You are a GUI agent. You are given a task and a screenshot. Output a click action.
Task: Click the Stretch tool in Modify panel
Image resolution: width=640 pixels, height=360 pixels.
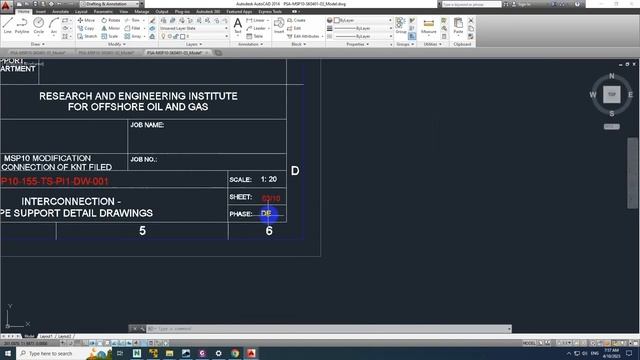(x=87, y=36)
